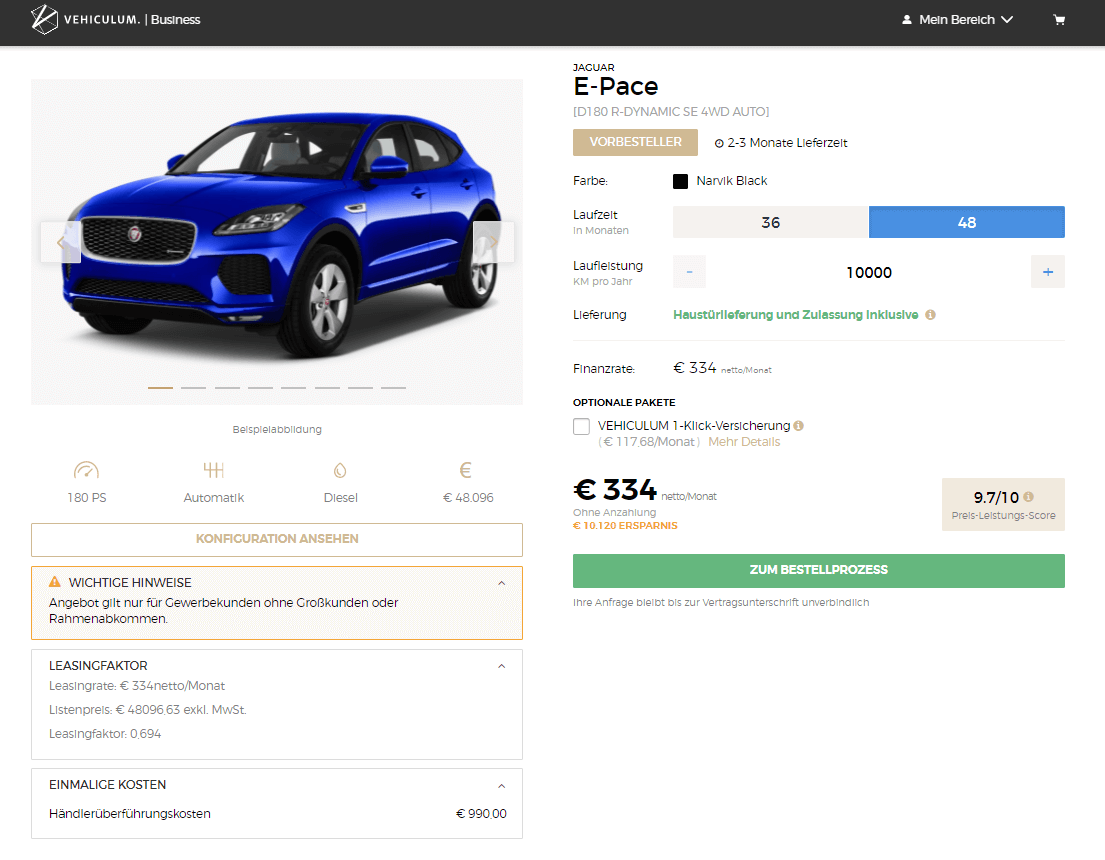Collapse the Wichtige Hinweise section
This screenshot has height=860, width=1105.
(x=502, y=583)
